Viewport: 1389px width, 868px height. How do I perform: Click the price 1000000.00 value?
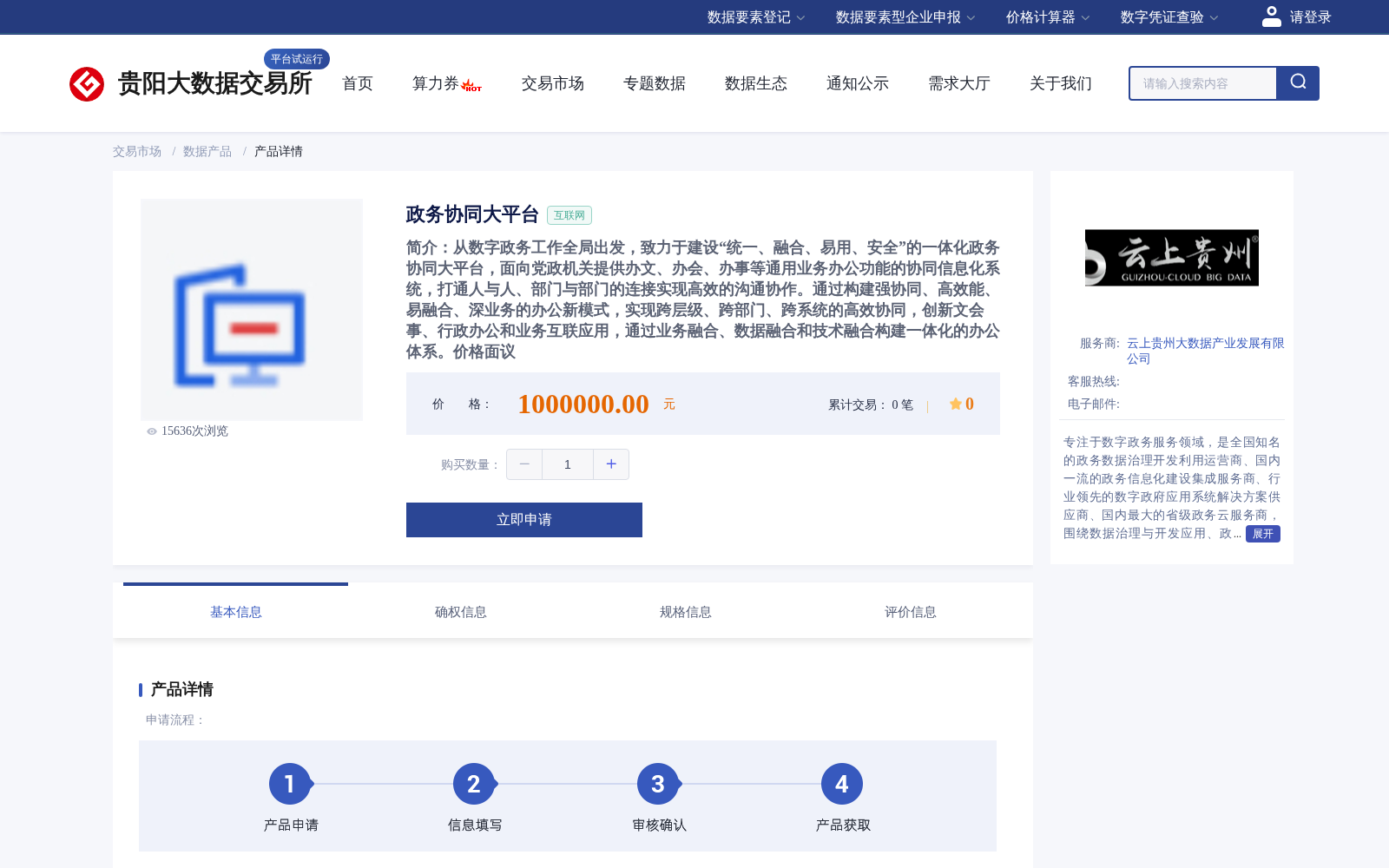click(583, 404)
